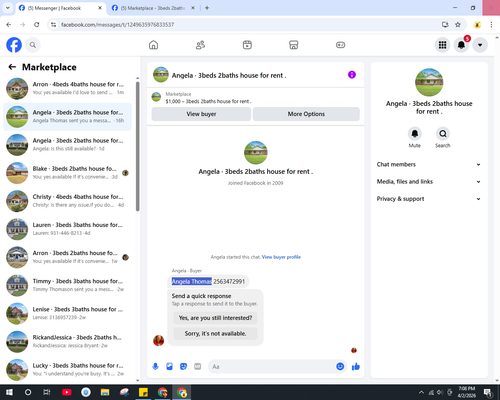Open Timmy 3beds 3baths house chat
This screenshot has width=500, height=400.
coord(67,285)
